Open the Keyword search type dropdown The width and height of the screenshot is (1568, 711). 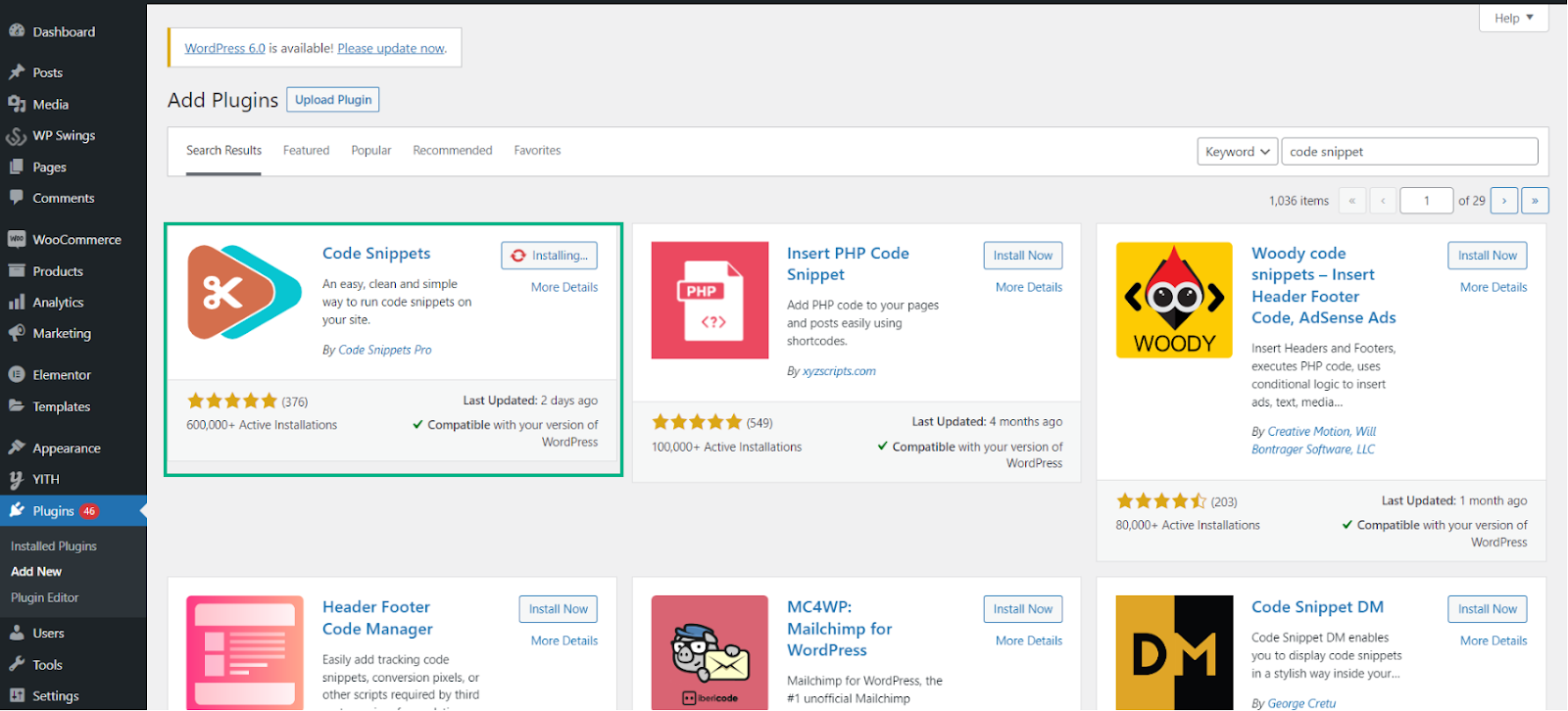(1237, 152)
